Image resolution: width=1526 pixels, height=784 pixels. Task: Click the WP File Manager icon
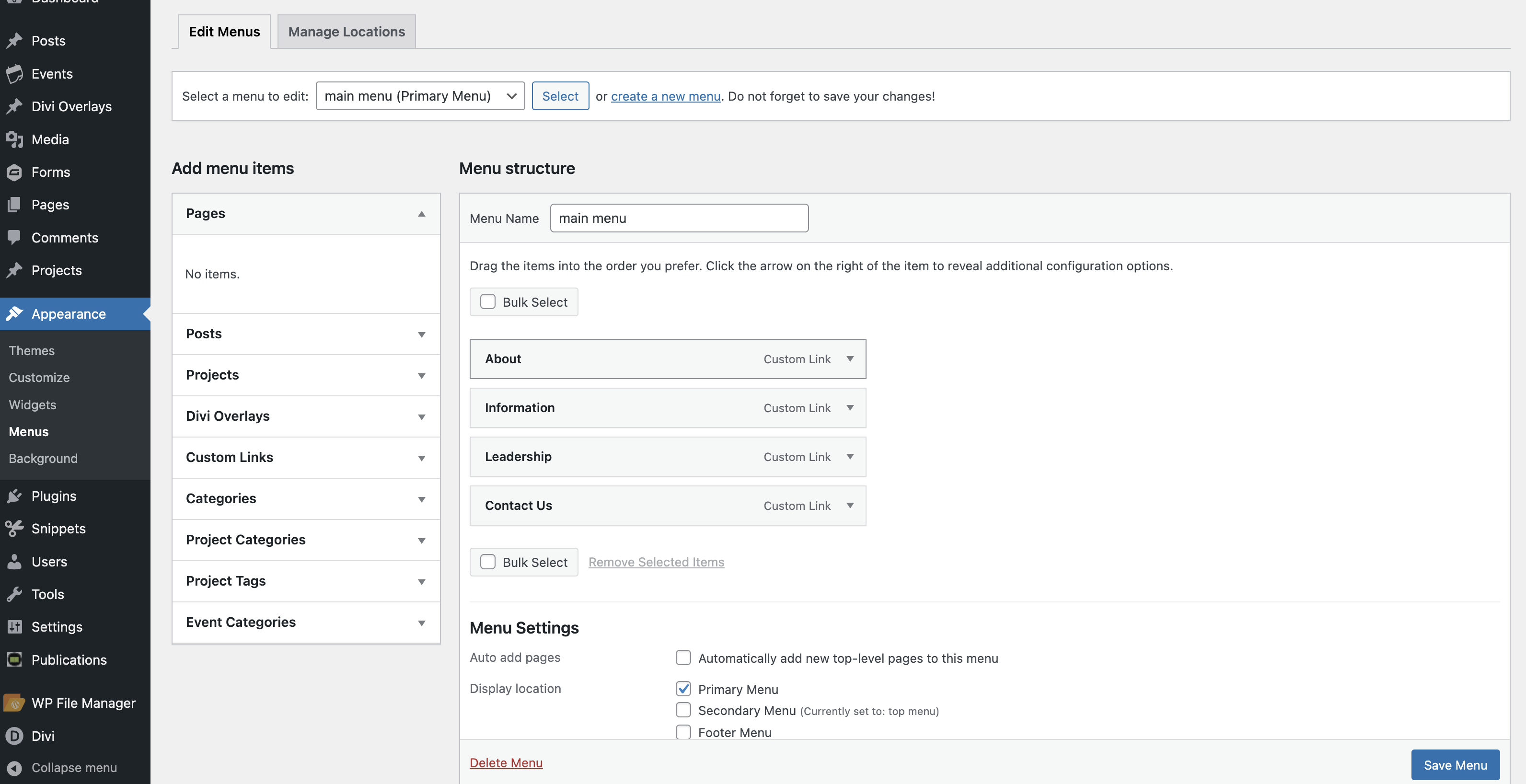(x=14, y=703)
